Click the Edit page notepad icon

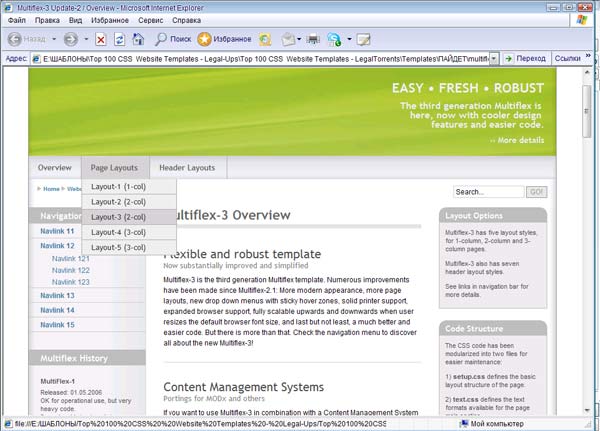pos(363,39)
